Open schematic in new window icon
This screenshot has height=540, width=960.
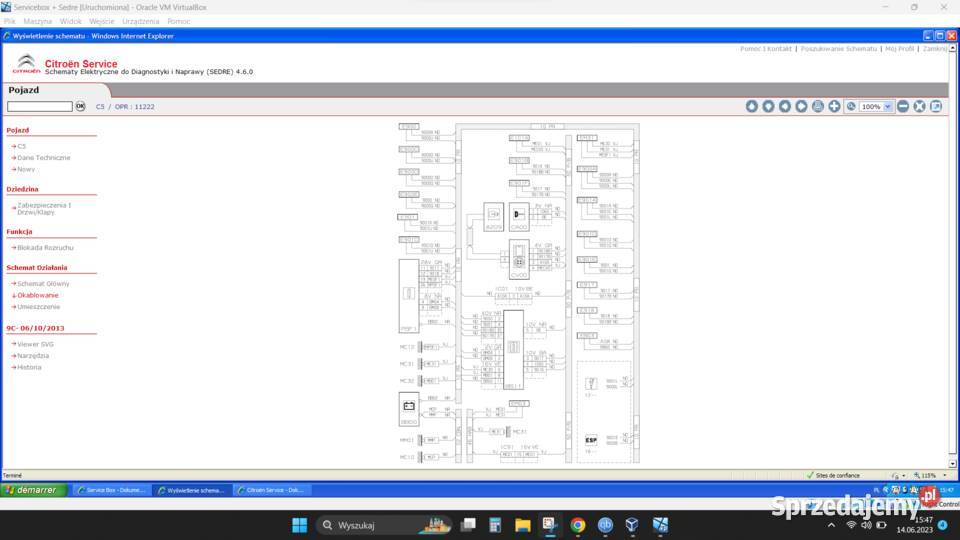point(936,106)
